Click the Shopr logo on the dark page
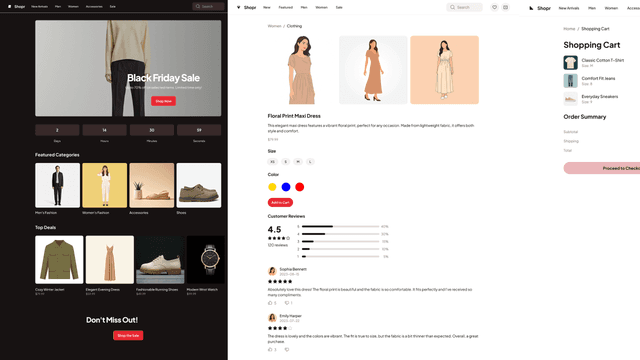 point(16,7)
